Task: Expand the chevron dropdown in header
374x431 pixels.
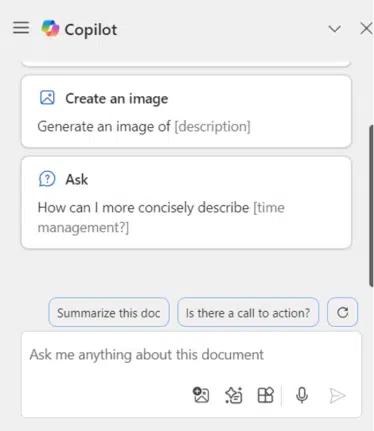Action: coord(335,29)
